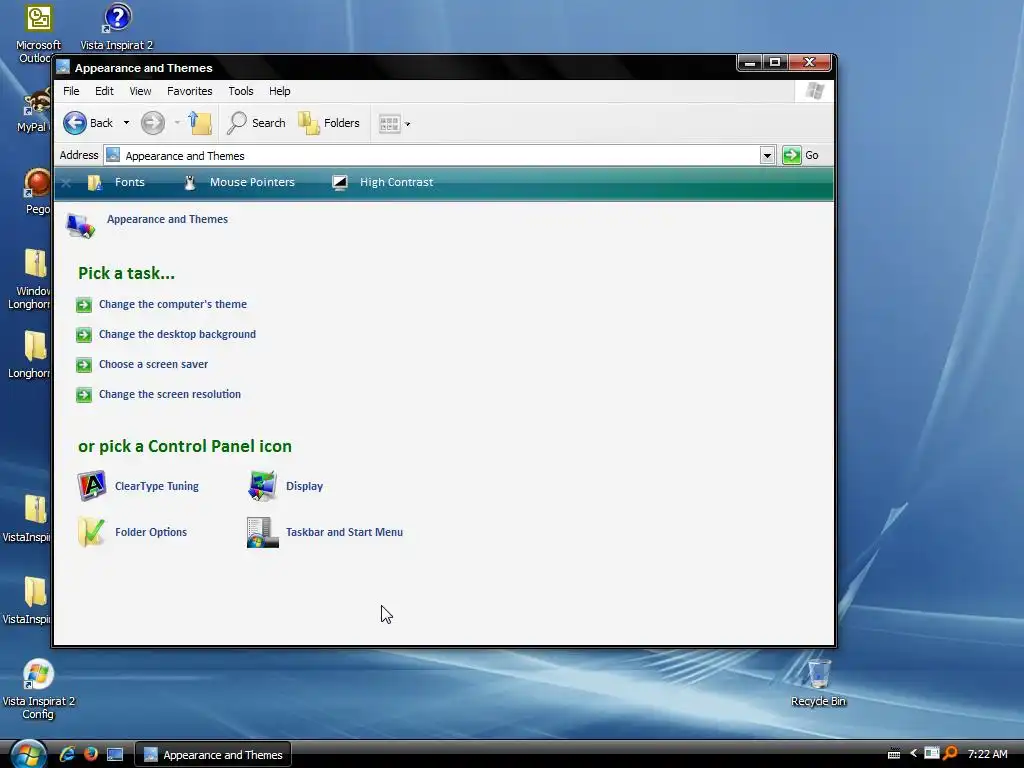
Task: Click the arrow icon beside Change the screen resolution
Action: [84, 395]
